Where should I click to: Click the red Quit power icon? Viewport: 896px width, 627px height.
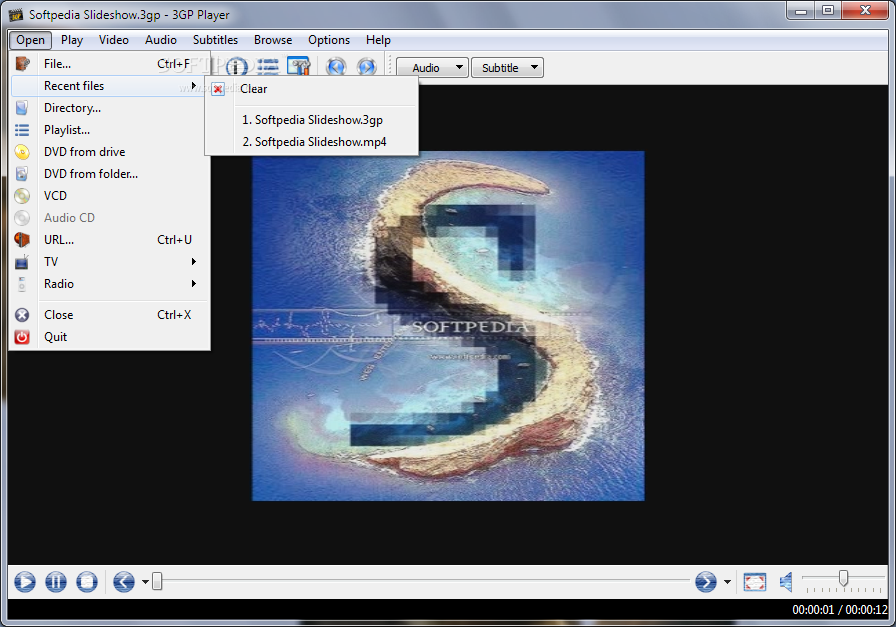point(22,337)
